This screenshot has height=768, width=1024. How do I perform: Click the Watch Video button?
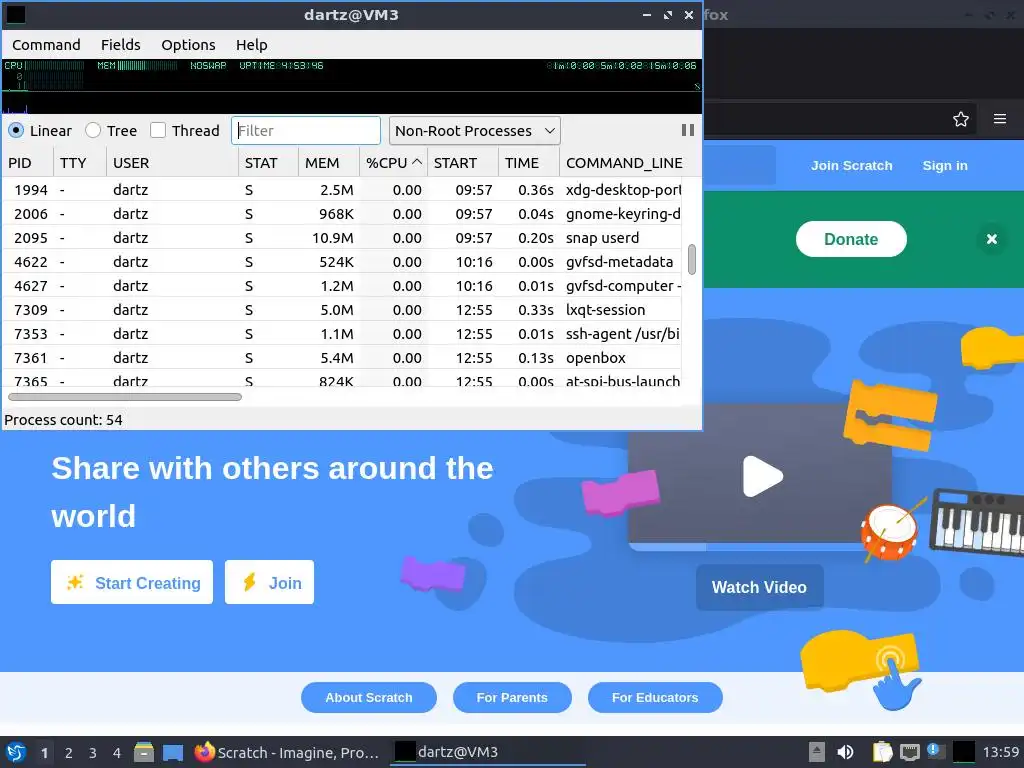tap(760, 587)
